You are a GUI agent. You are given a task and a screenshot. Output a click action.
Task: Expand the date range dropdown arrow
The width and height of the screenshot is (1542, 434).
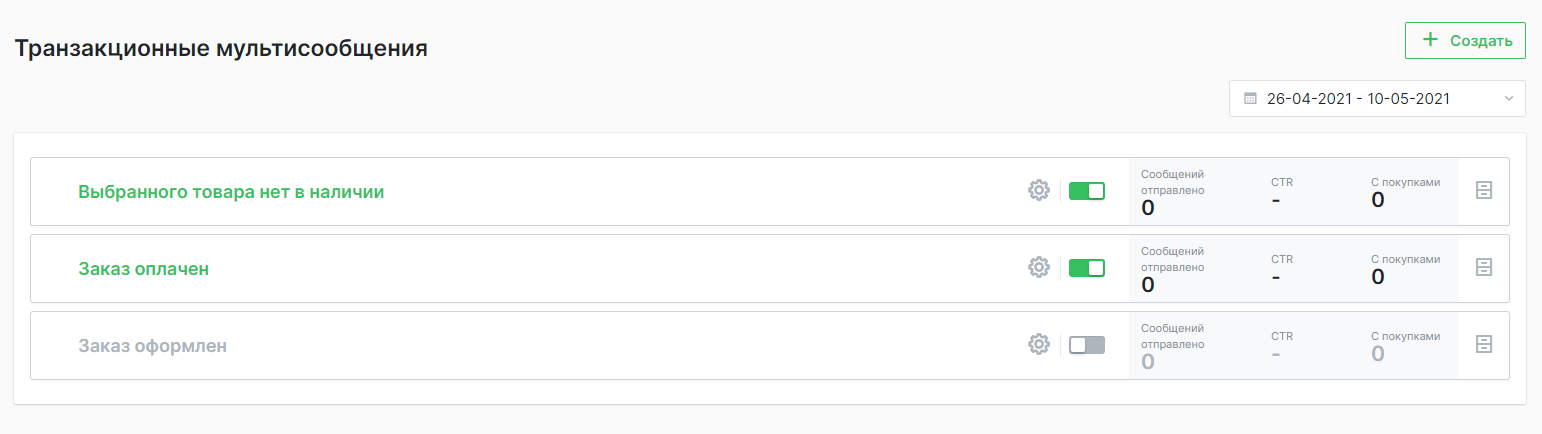tap(1508, 99)
